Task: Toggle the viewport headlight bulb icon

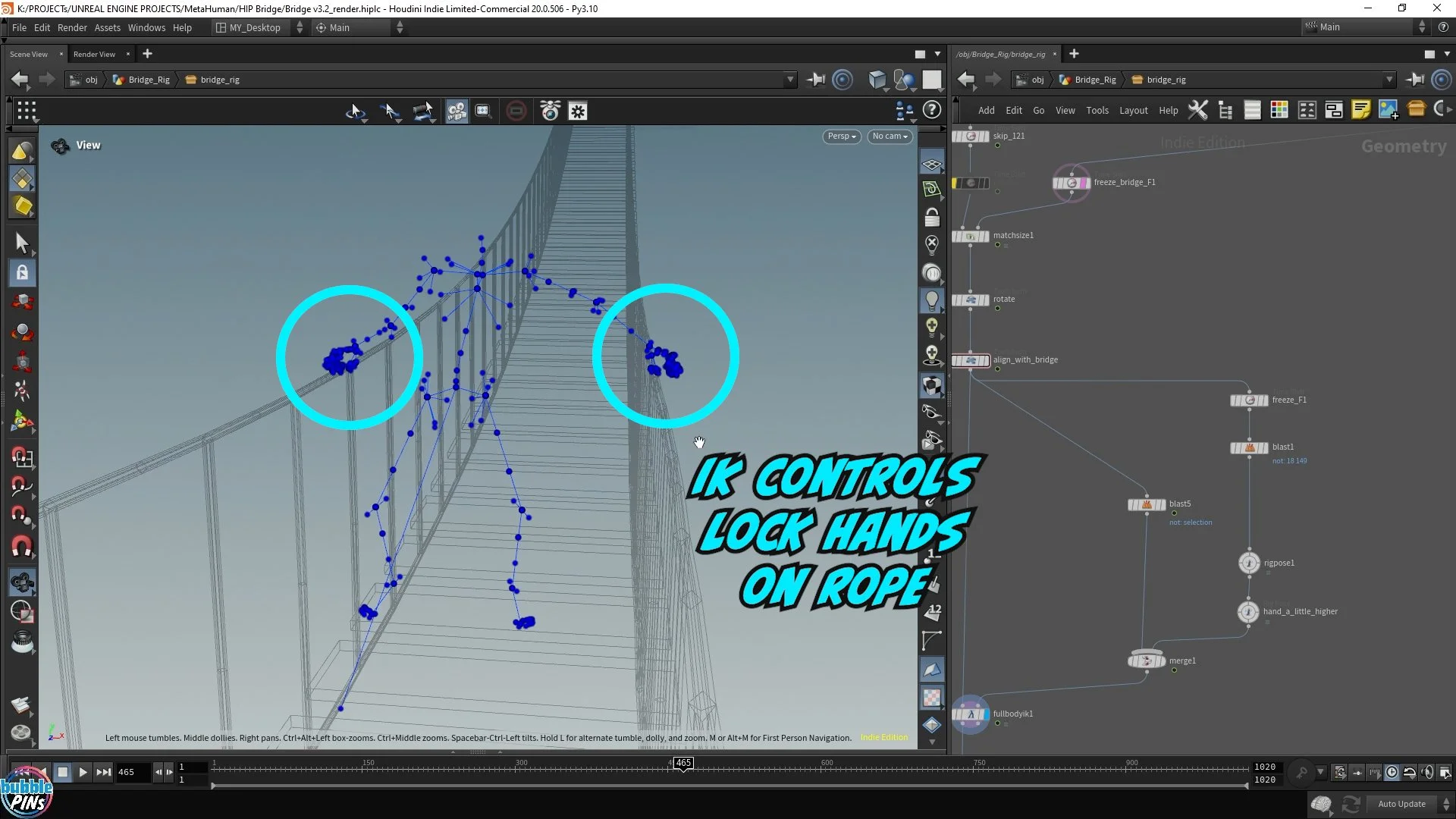Action: coord(932,300)
